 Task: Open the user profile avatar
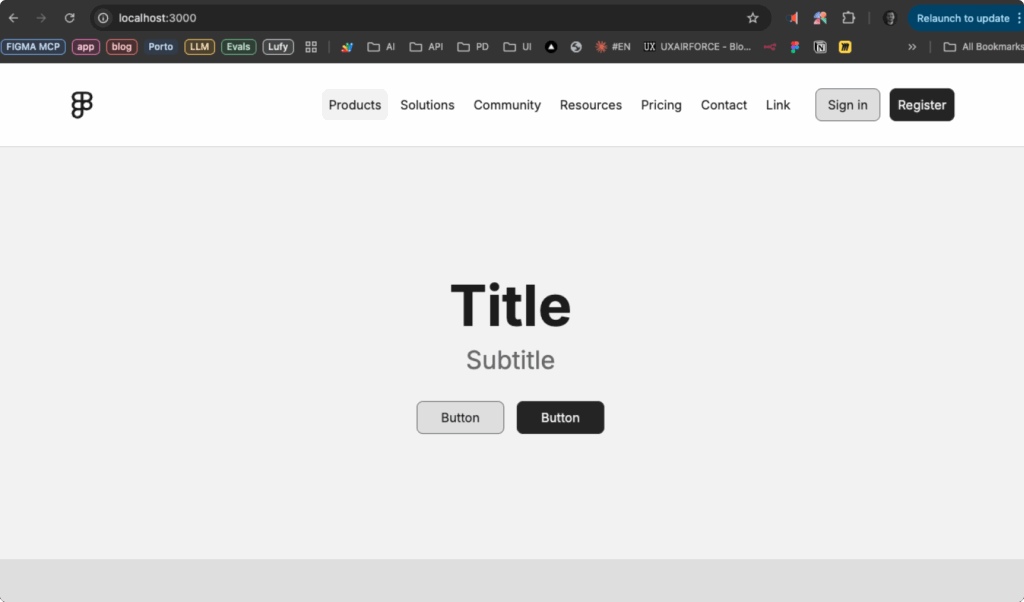click(x=889, y=18)
